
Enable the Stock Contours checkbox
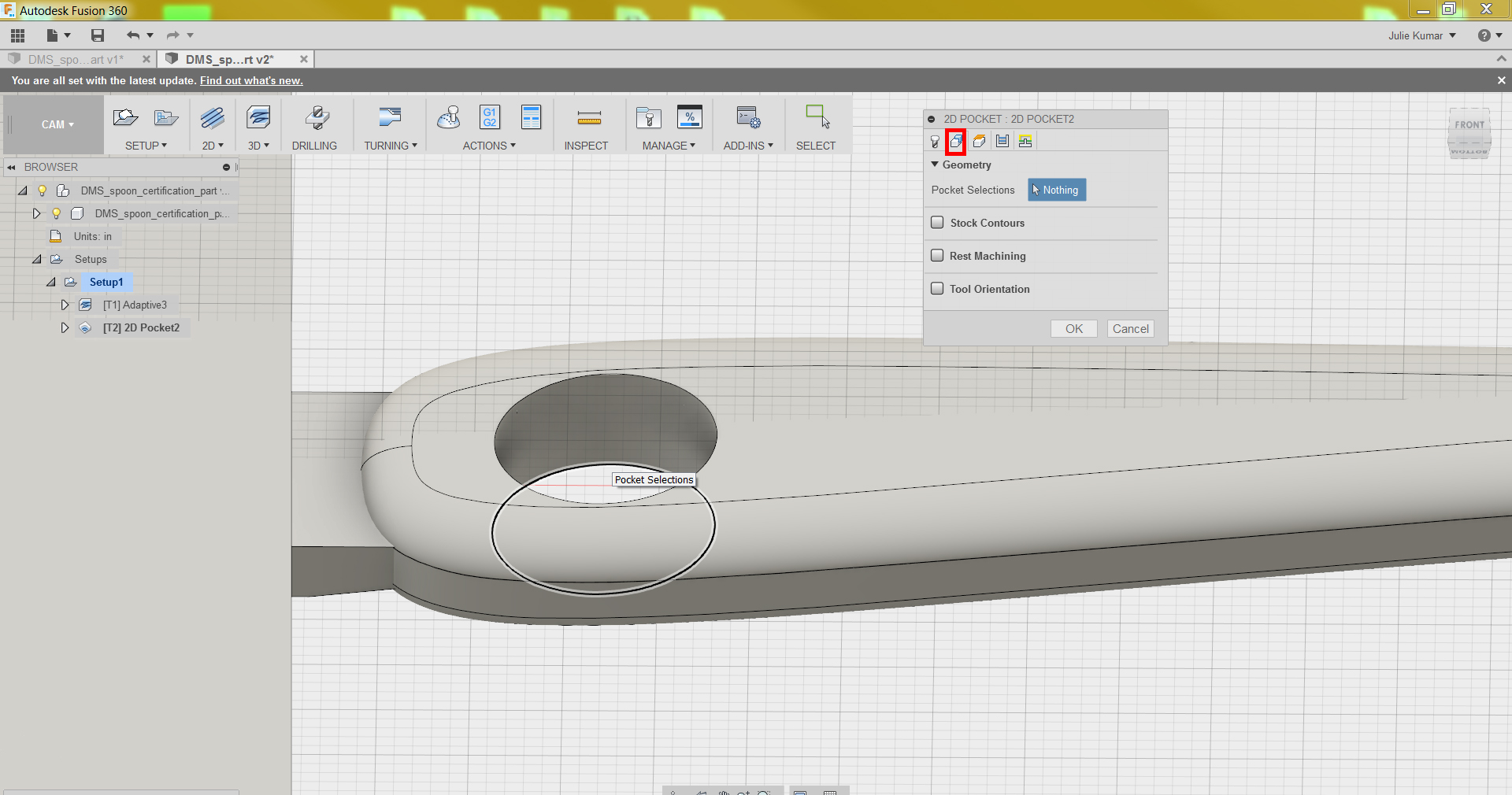937,223
